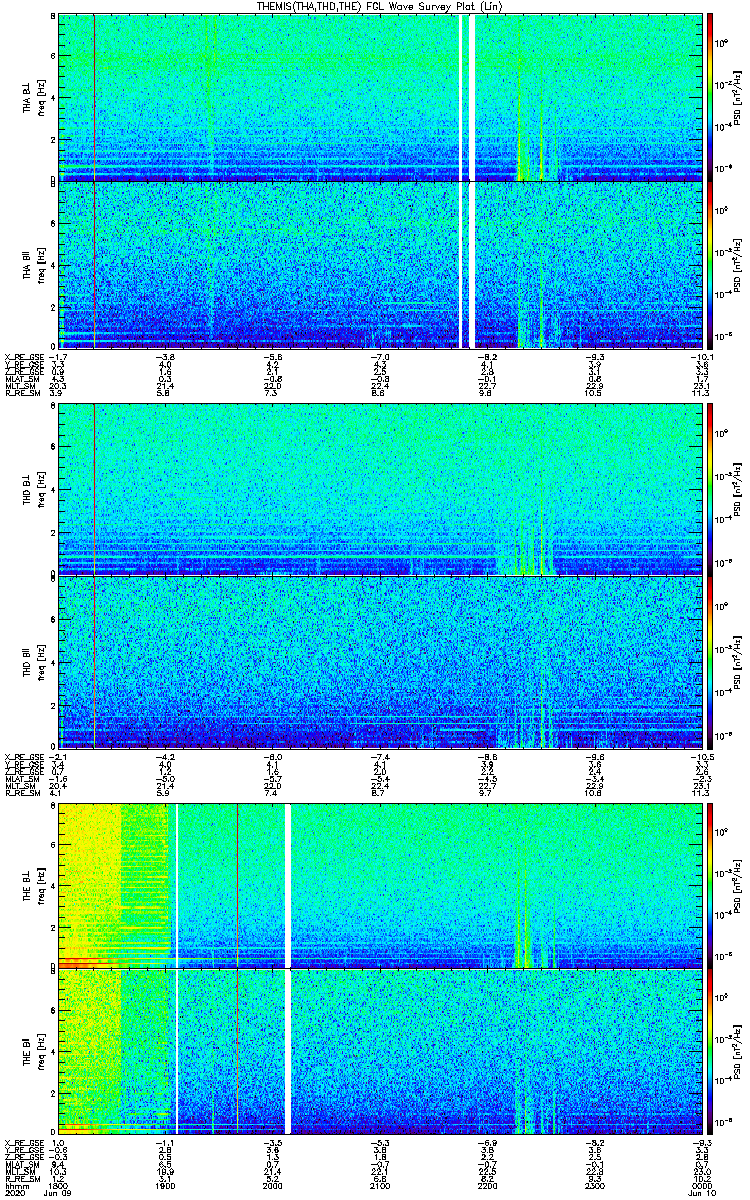Click the THE B-perpendicular PSD color bar

(x=709, y=886)
